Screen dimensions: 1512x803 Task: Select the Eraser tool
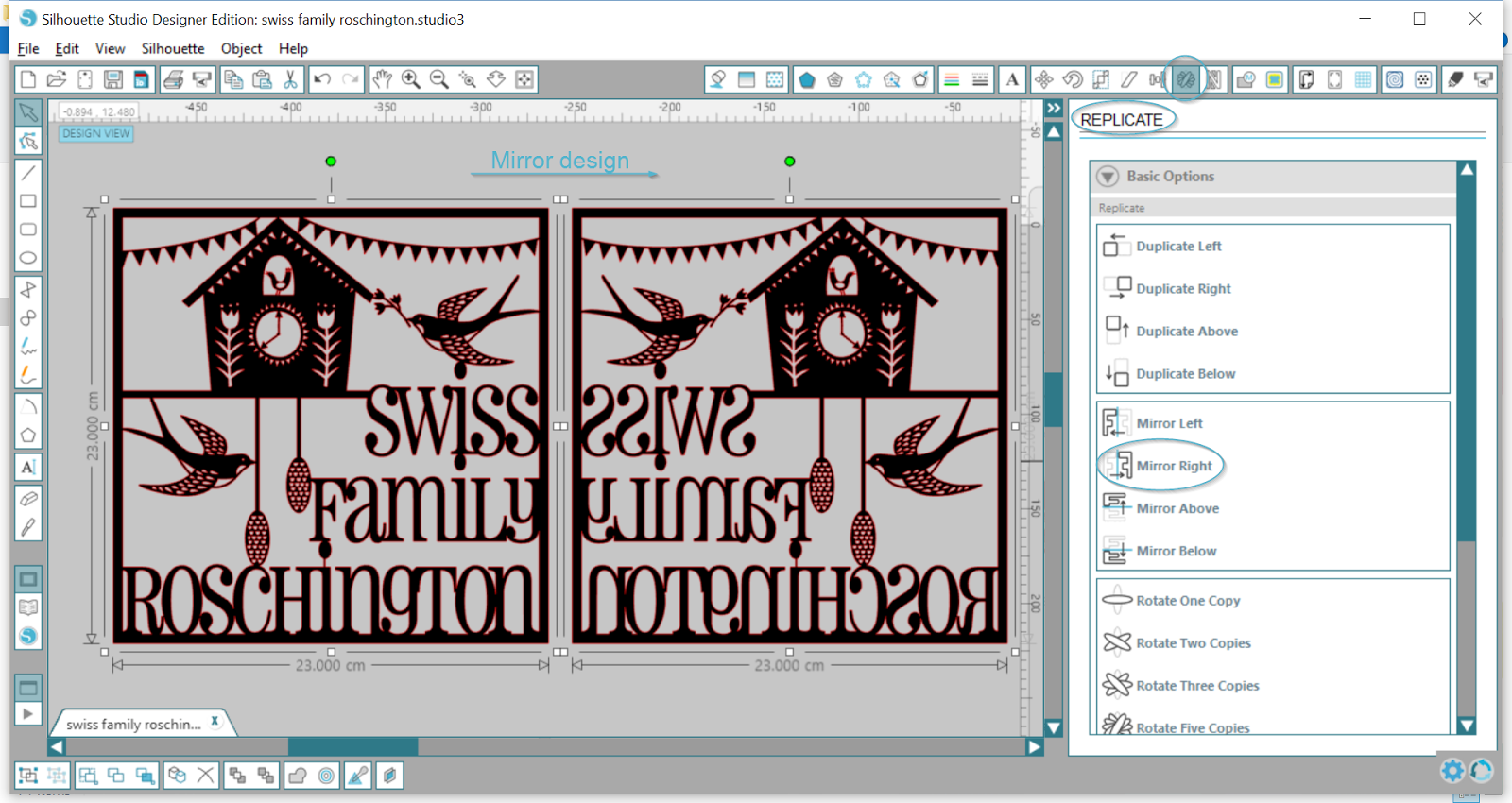click(28, 499)
